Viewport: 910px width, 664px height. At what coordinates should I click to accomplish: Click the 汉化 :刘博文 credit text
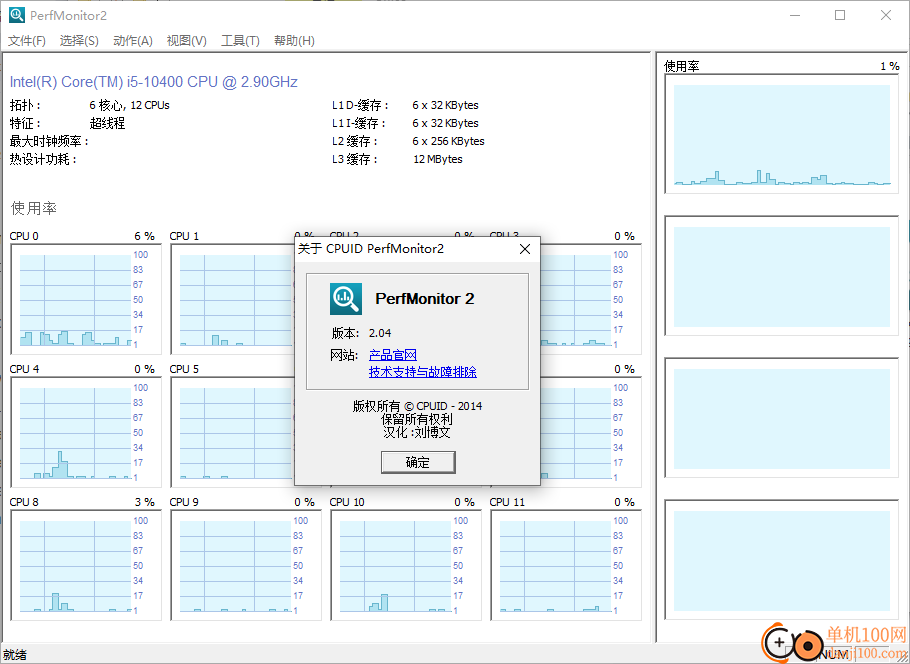[417, 432]
